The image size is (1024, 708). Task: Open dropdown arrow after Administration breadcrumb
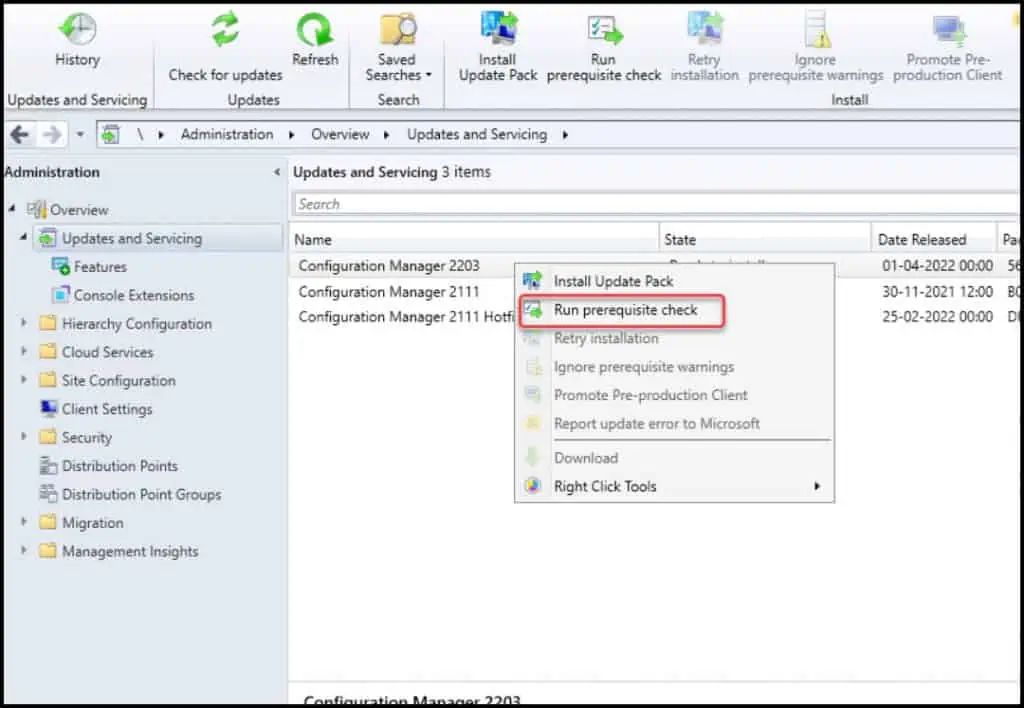click(291, 135)
